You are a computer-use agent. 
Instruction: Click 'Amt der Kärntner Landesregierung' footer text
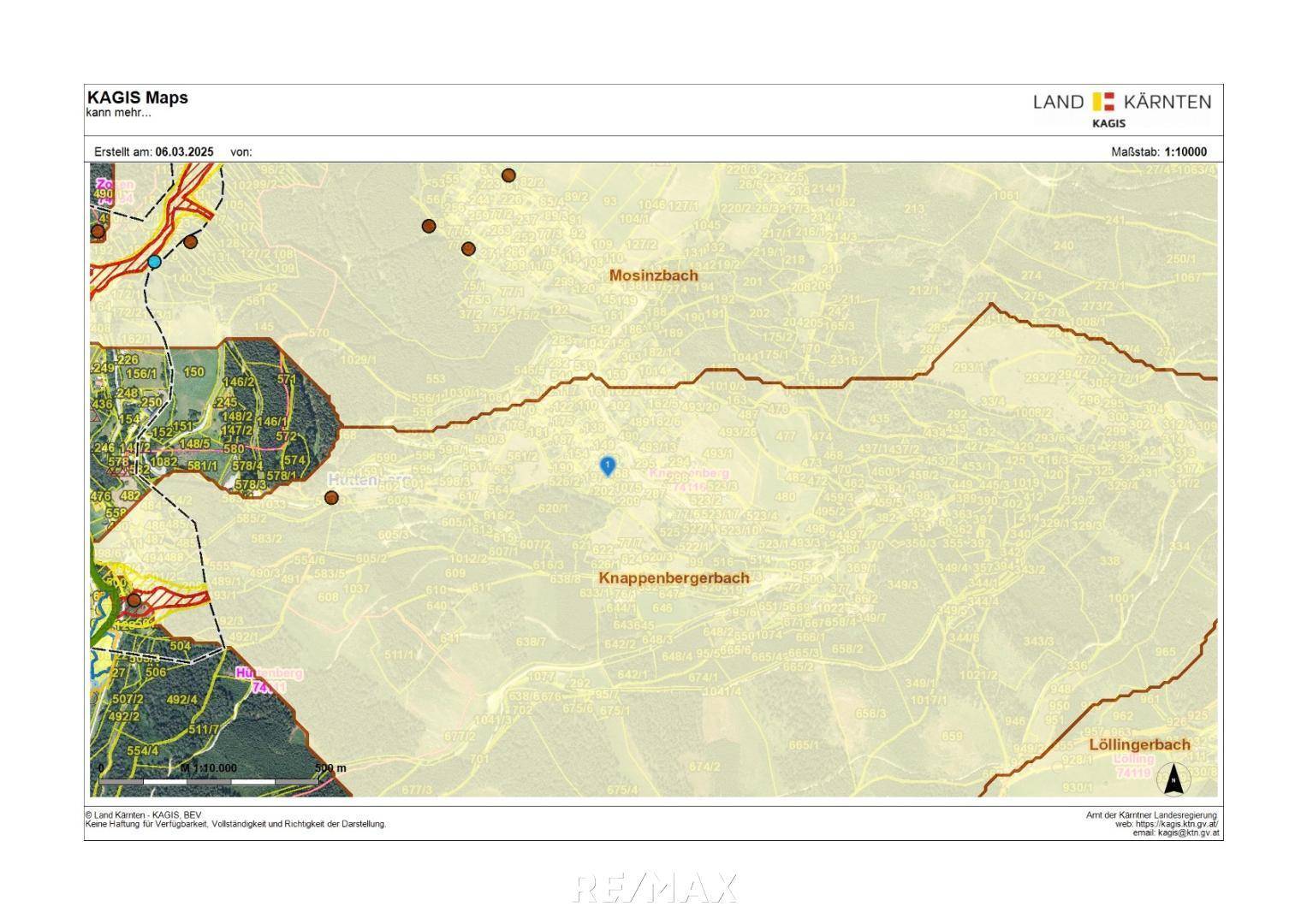pos(1151,815)
